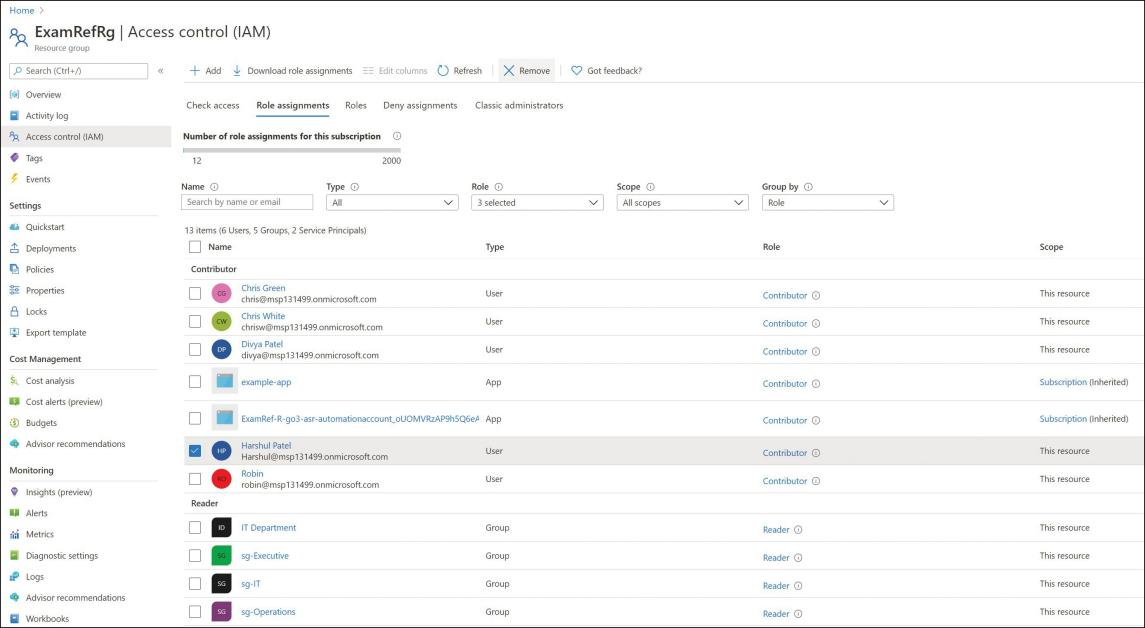
Task: Uncheck the box for Harshul Patel
Action: point(195,451)
